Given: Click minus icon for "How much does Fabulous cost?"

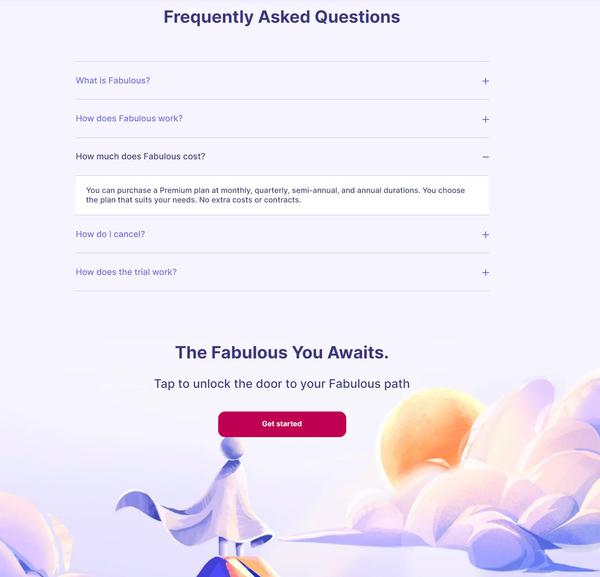Looking at the screenshot, I should tap(485, 157).
